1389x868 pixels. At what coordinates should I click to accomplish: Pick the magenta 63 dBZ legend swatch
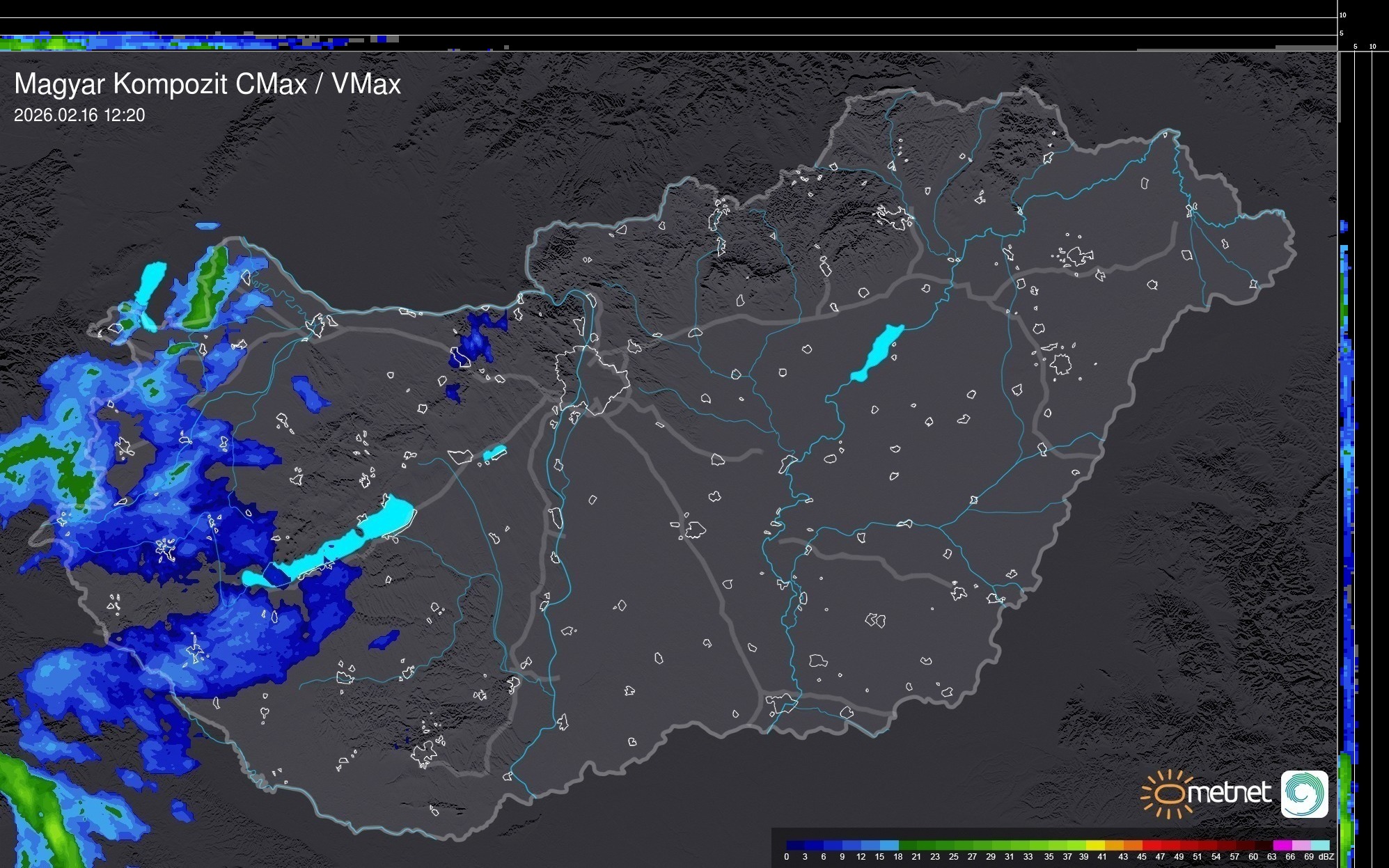pos(1282,845)
